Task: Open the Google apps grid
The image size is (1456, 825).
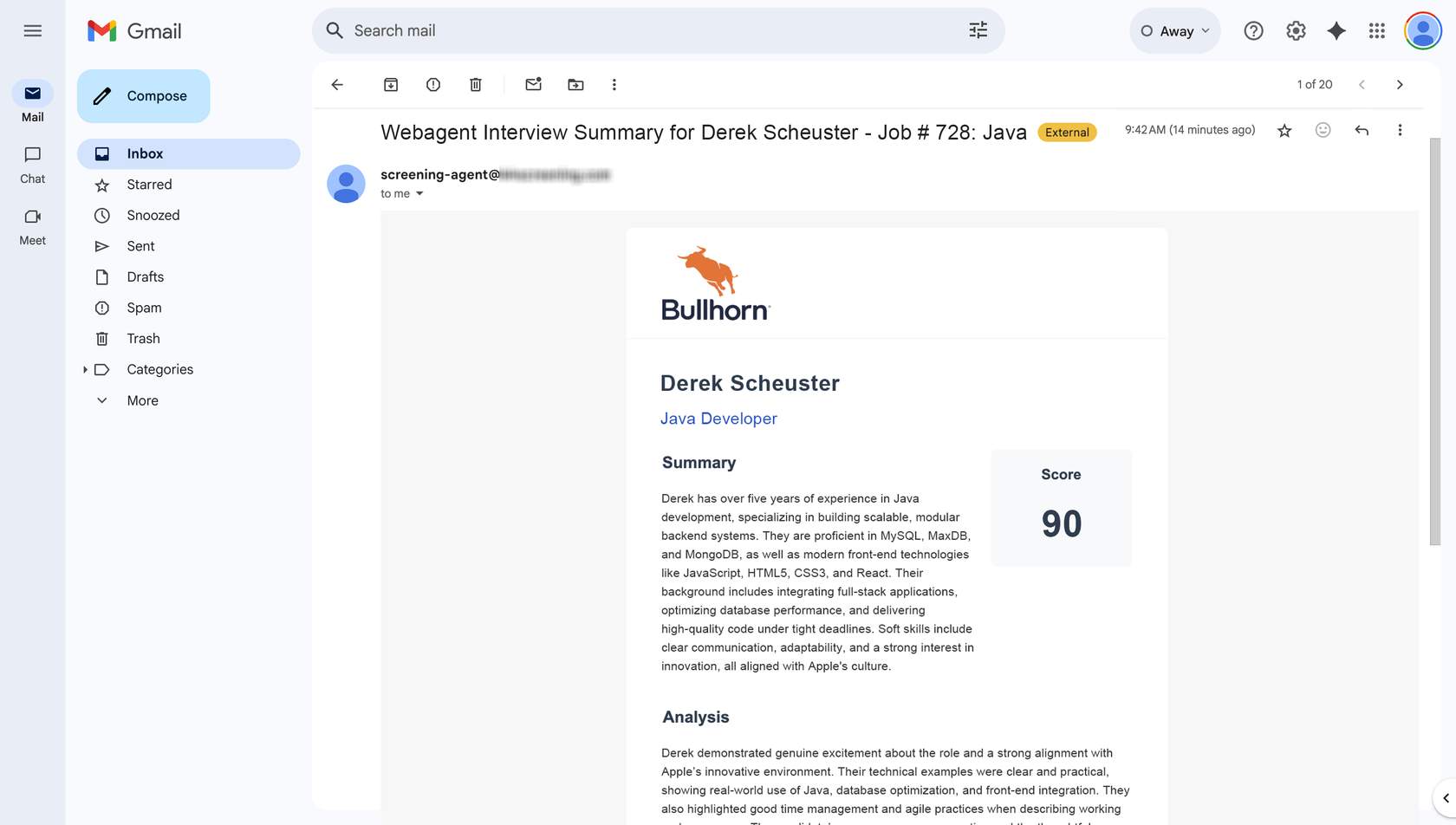Action: (1376, 31)
